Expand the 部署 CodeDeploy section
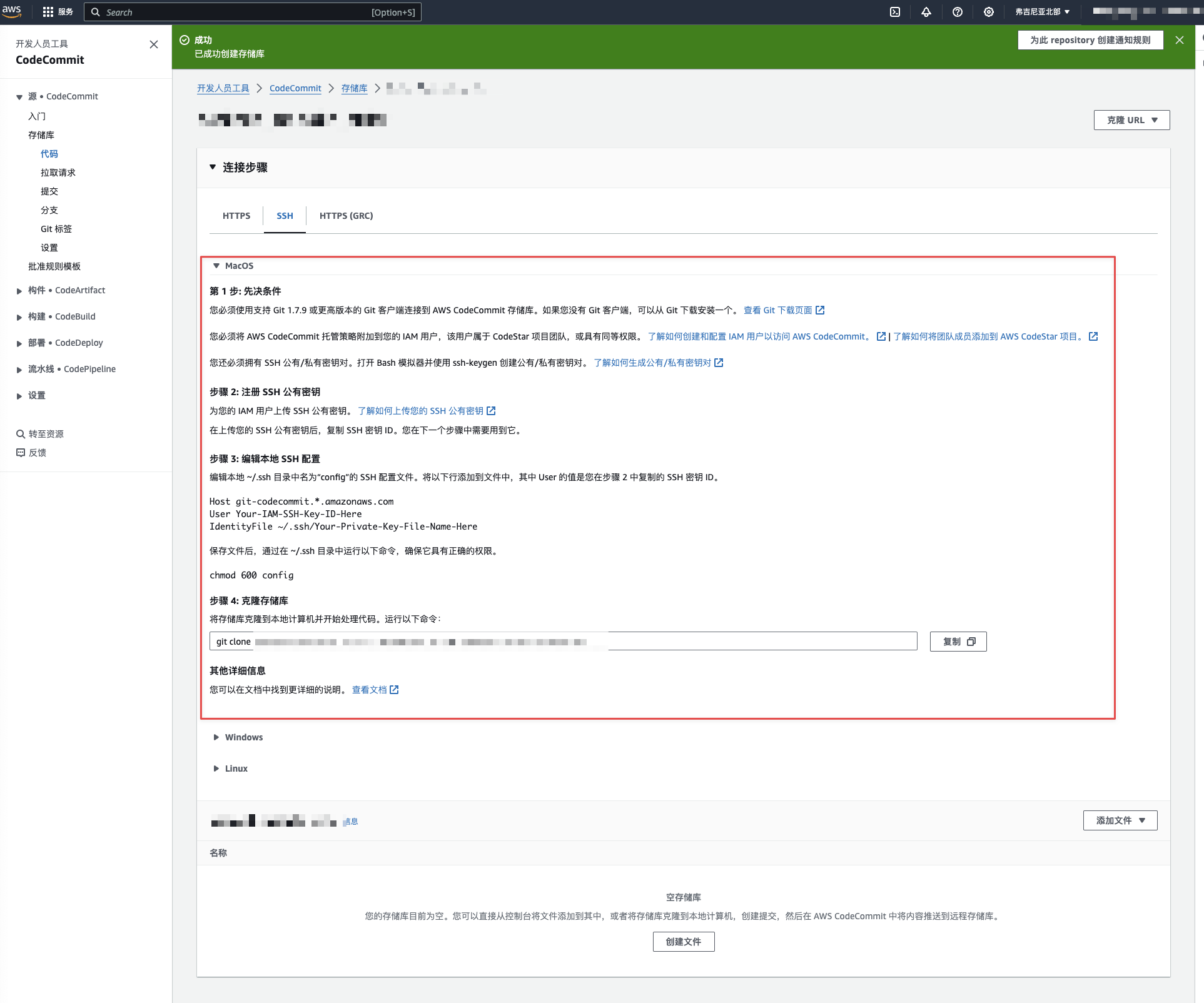Screen dimensions: 1204x1003 tap(19, 343)
